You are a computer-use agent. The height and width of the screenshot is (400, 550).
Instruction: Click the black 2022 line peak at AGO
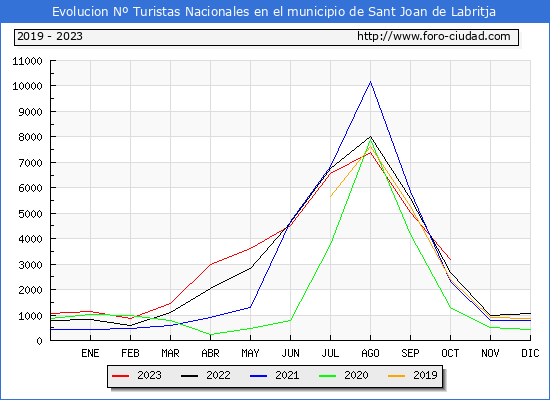tap(370, 136)
